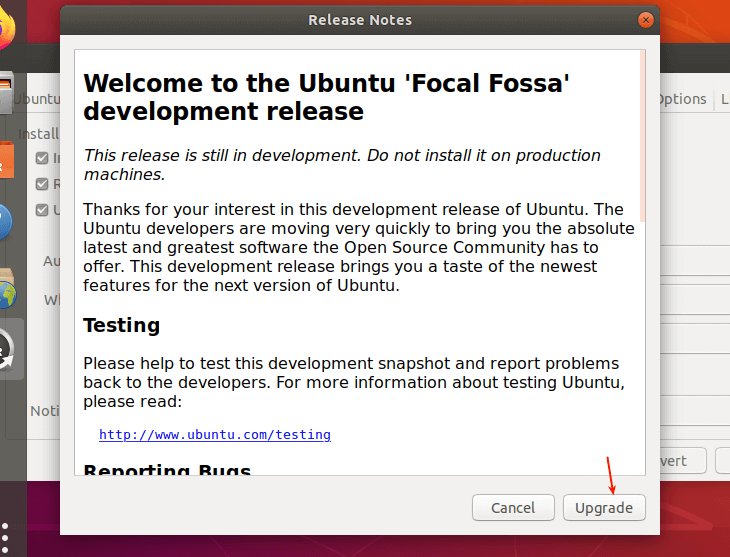This screenshot has width=730, height=557.
Task: Click the Release Notes title bar
Action: (360, 20)
